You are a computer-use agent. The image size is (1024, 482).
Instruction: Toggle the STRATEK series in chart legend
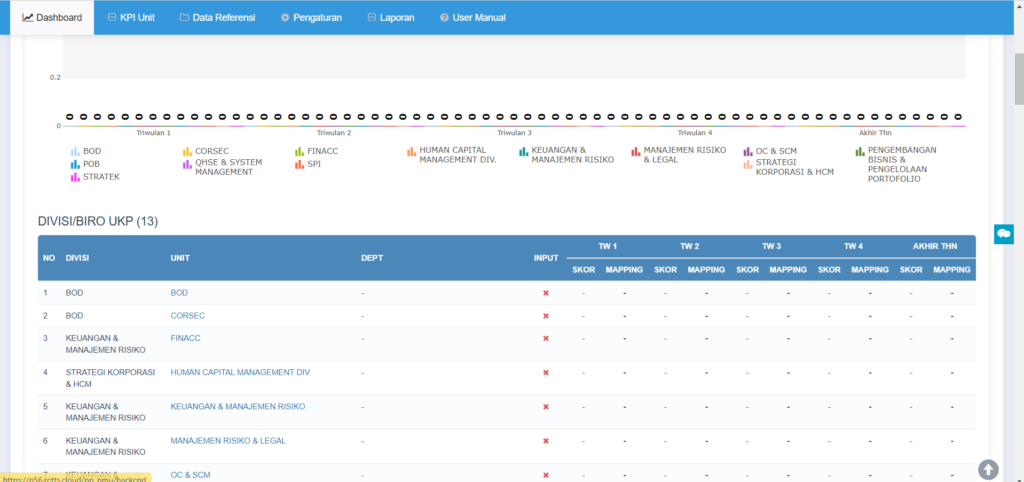100,177
